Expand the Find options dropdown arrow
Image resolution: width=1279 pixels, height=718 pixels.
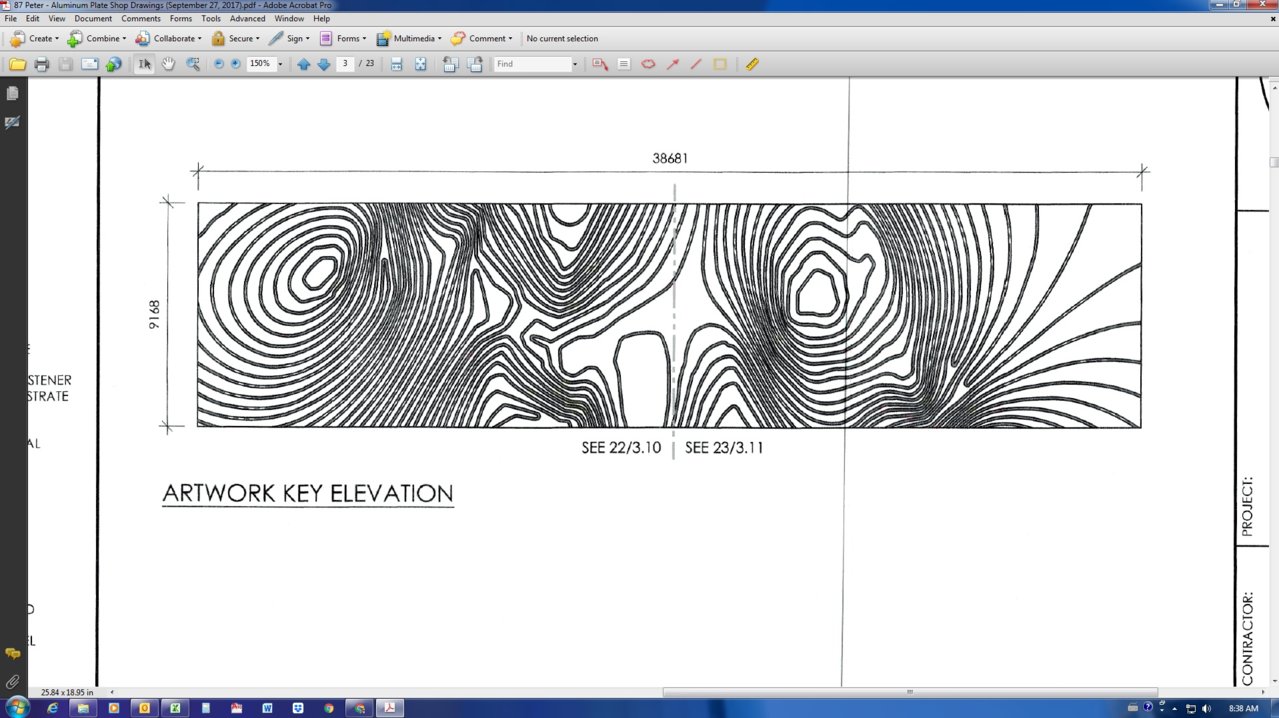tap(575, 64)
